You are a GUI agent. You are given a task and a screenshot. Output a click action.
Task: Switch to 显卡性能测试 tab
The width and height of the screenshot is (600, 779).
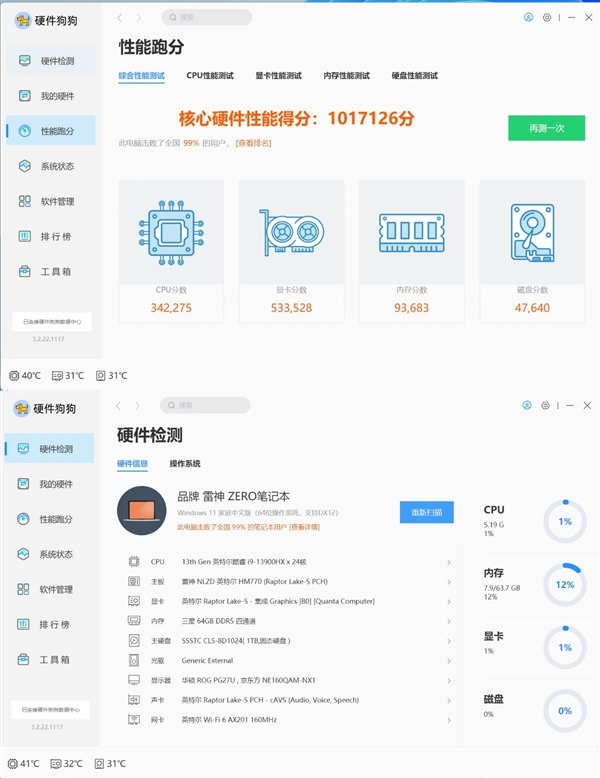pyautogui.click(x=279, y=76)
